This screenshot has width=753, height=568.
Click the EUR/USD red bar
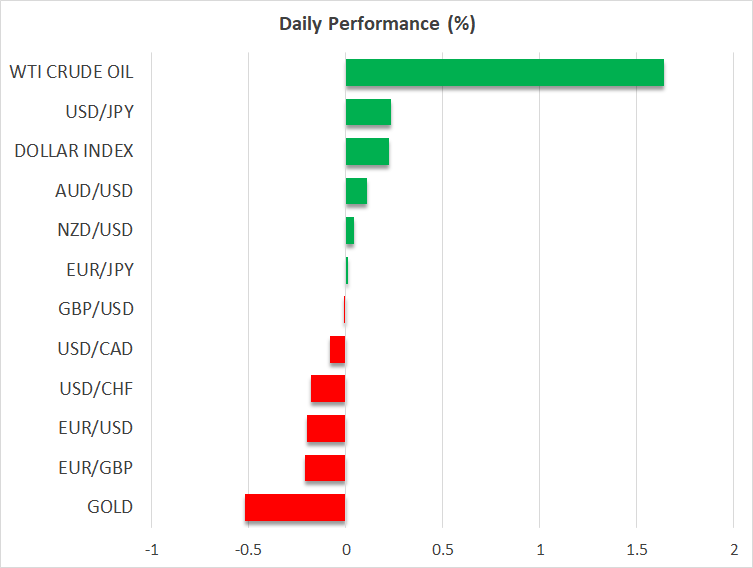(326, 428)
